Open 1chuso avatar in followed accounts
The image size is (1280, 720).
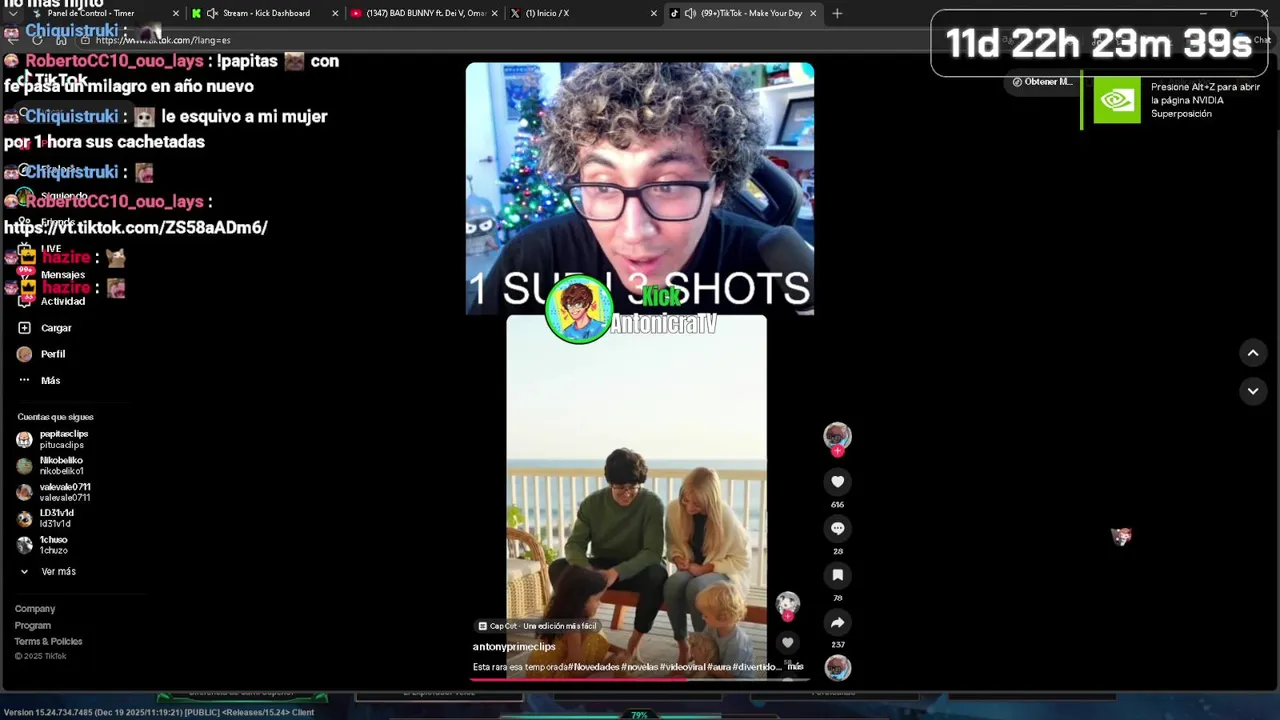click(x=24, y=545)
